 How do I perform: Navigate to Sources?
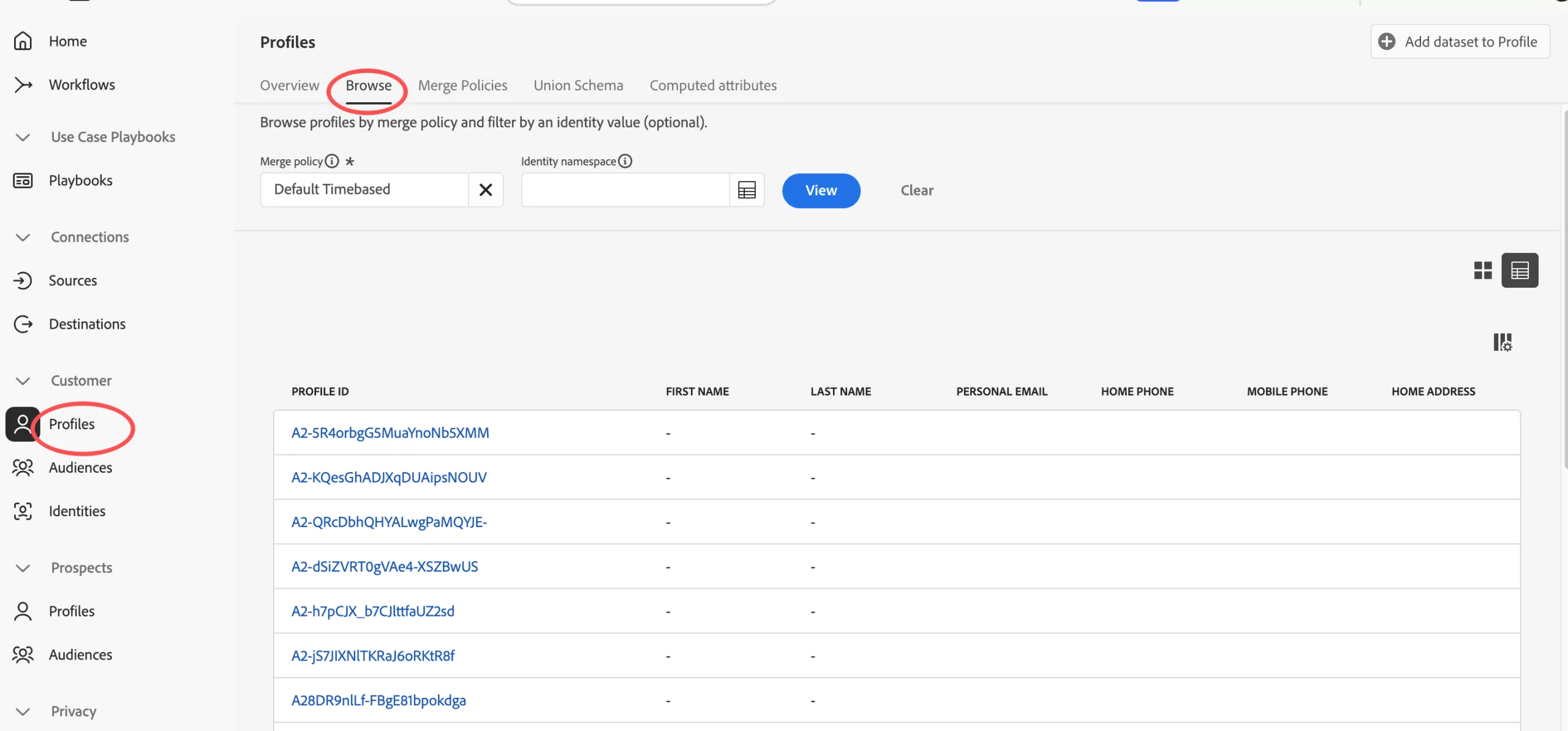(x=73, y=280)
